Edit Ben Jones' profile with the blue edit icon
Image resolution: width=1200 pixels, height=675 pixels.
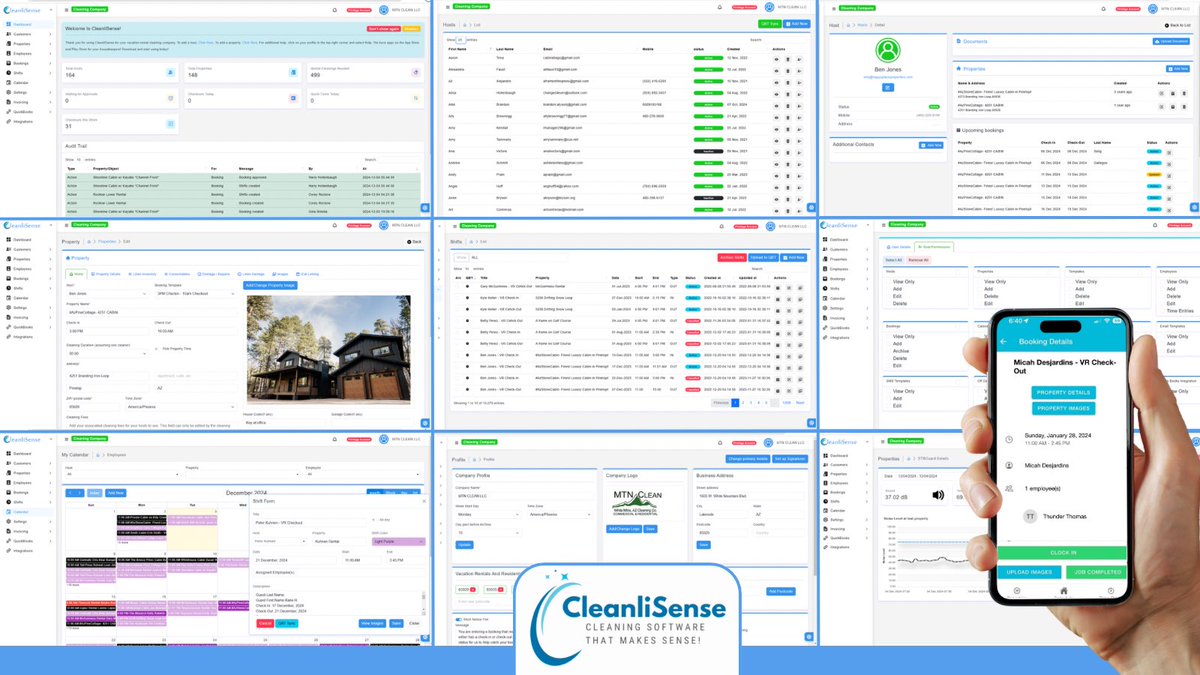[x=888, y=87]
